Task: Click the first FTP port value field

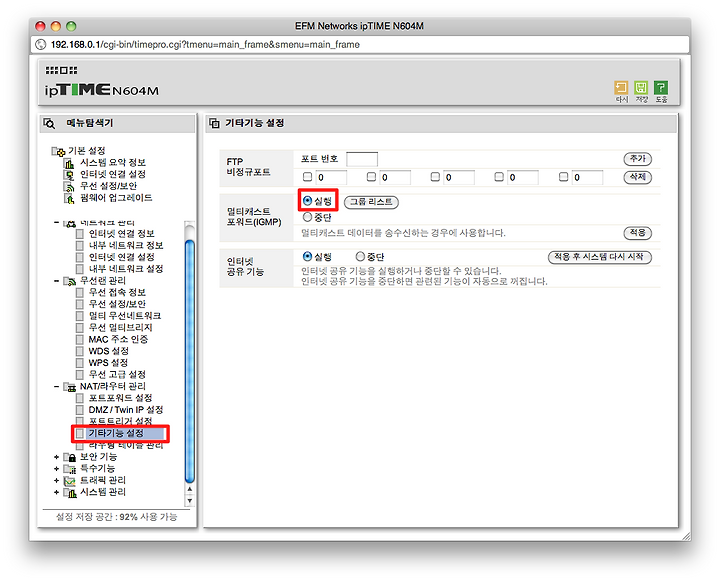Action: coord(331,177)
